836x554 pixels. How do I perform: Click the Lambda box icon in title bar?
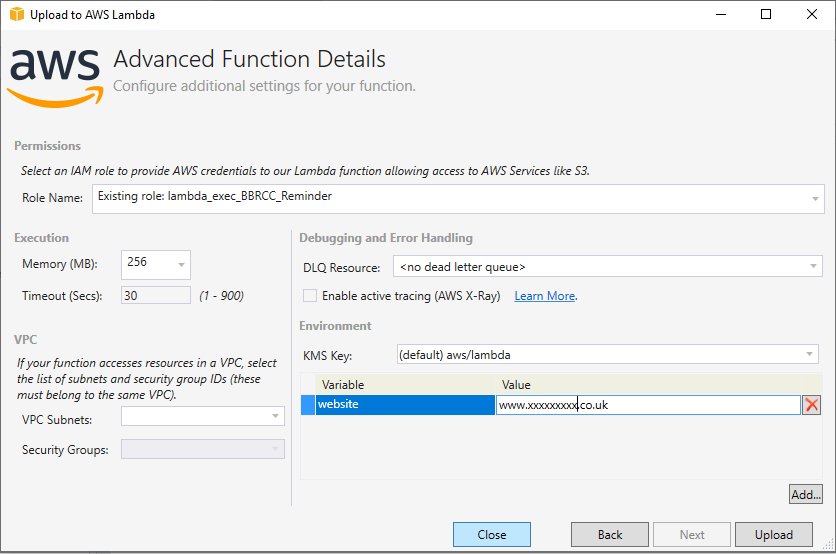point(17,14)
